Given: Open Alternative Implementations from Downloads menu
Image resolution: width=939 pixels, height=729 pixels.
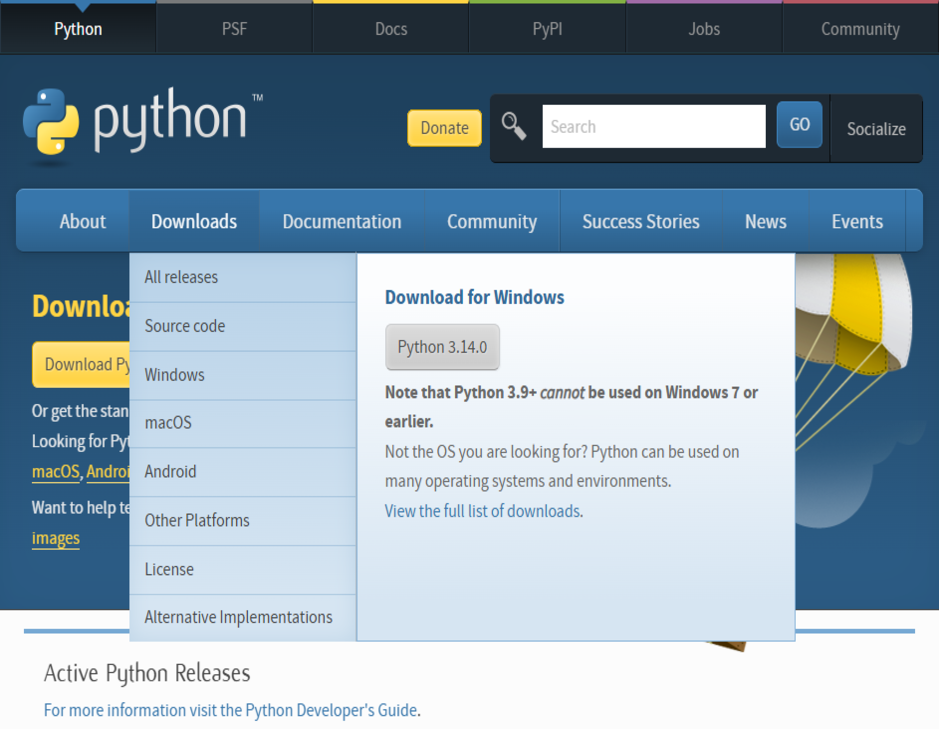Looking at the screenshot, I should click(239, 617).
